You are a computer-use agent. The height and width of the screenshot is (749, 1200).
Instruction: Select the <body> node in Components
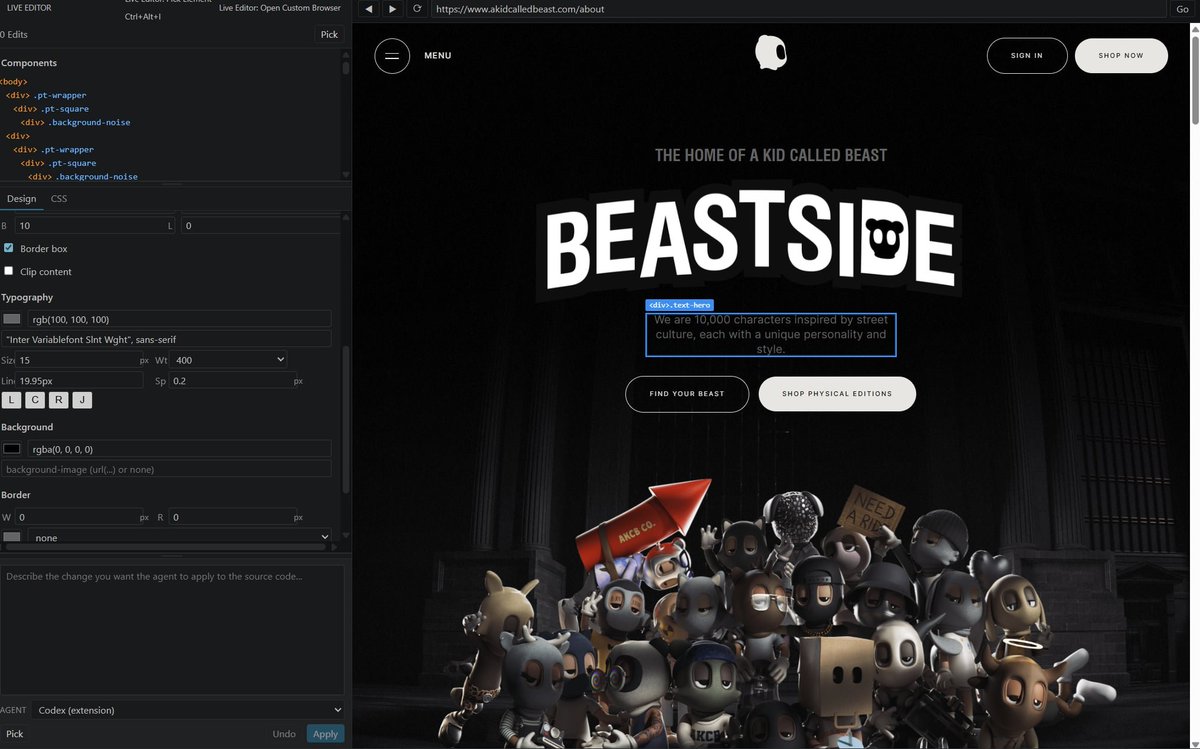(14, 82)
